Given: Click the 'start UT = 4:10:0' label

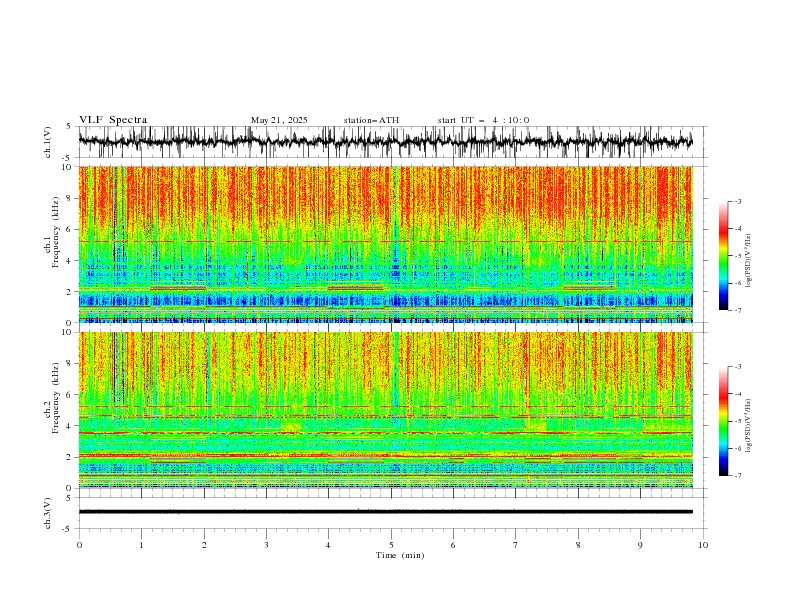Looking at the screenshot, I should click(x=483, y=120).
